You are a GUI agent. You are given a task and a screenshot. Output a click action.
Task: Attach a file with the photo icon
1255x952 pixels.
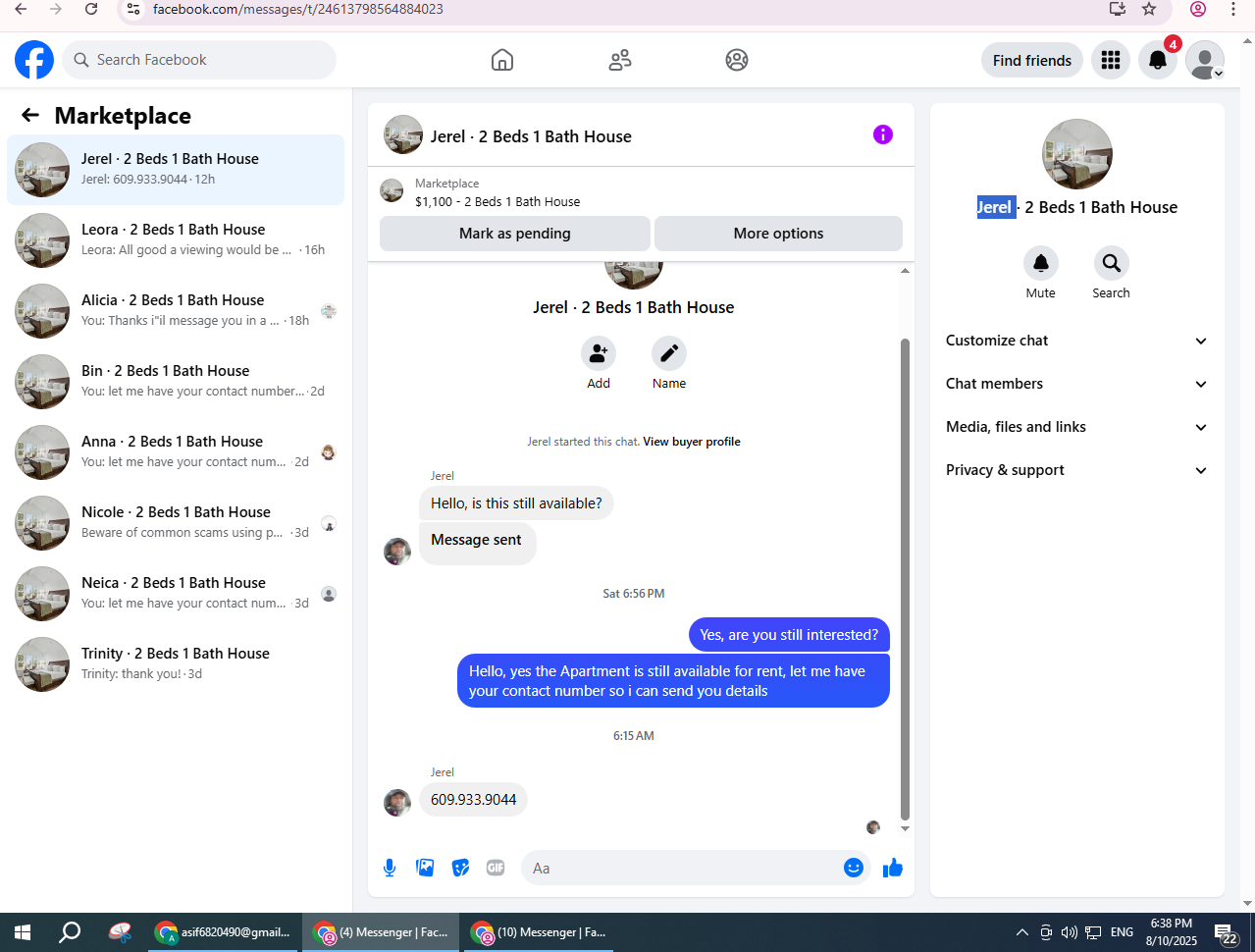click(425, 868)
